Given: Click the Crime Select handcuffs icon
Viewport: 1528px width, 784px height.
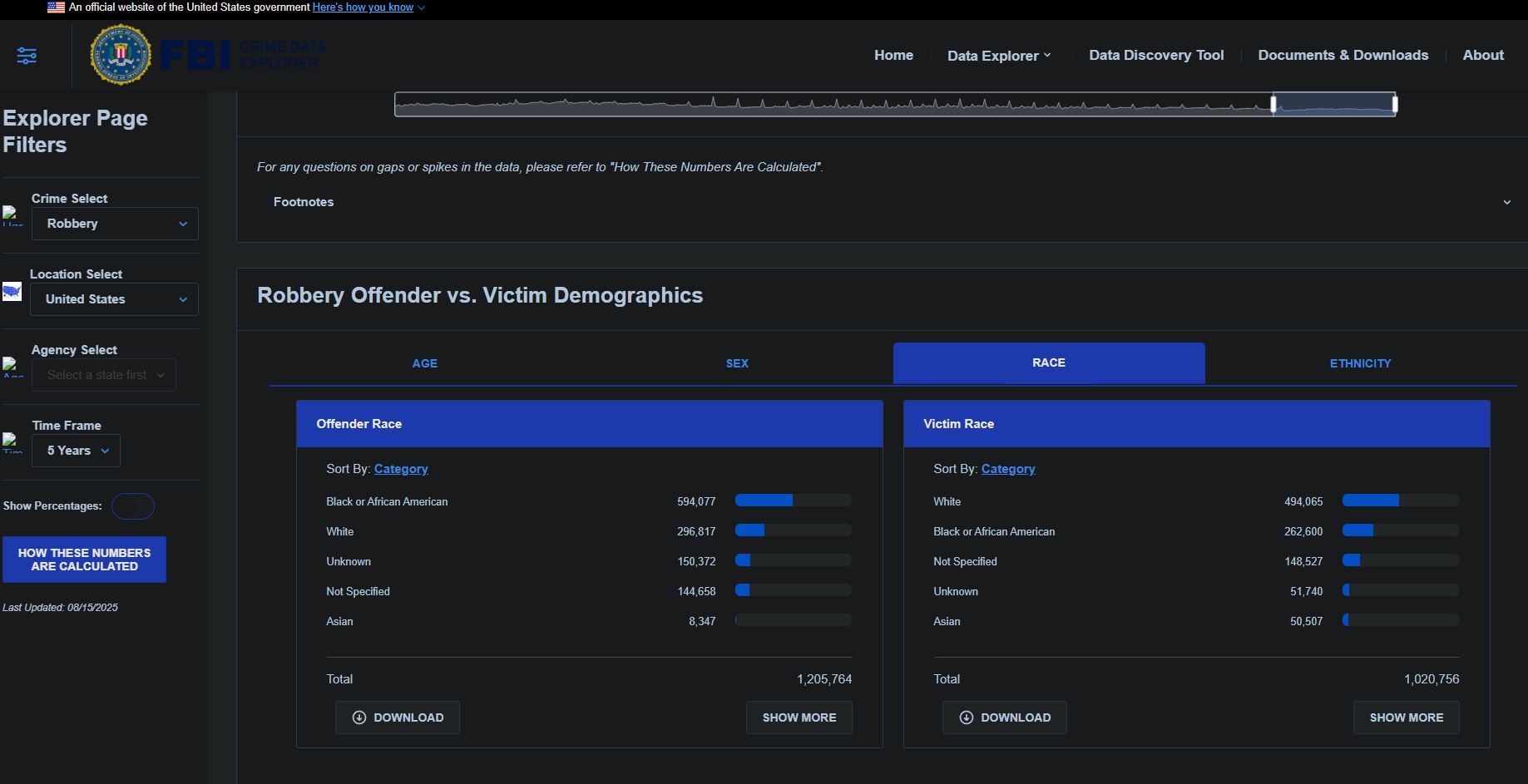Looking at the screenshot, I should click(x=12, y=215).
